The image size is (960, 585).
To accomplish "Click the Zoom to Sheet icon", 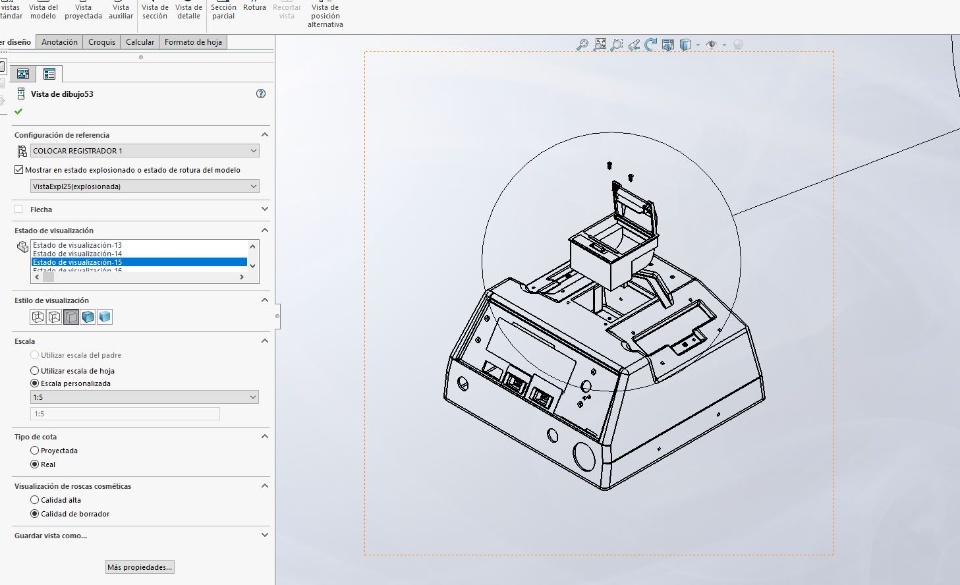I will pyautogui.click(x=600, y=44).
